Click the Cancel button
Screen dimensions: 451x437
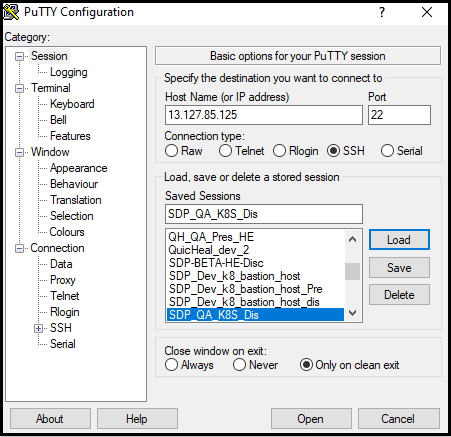point(398,419)
